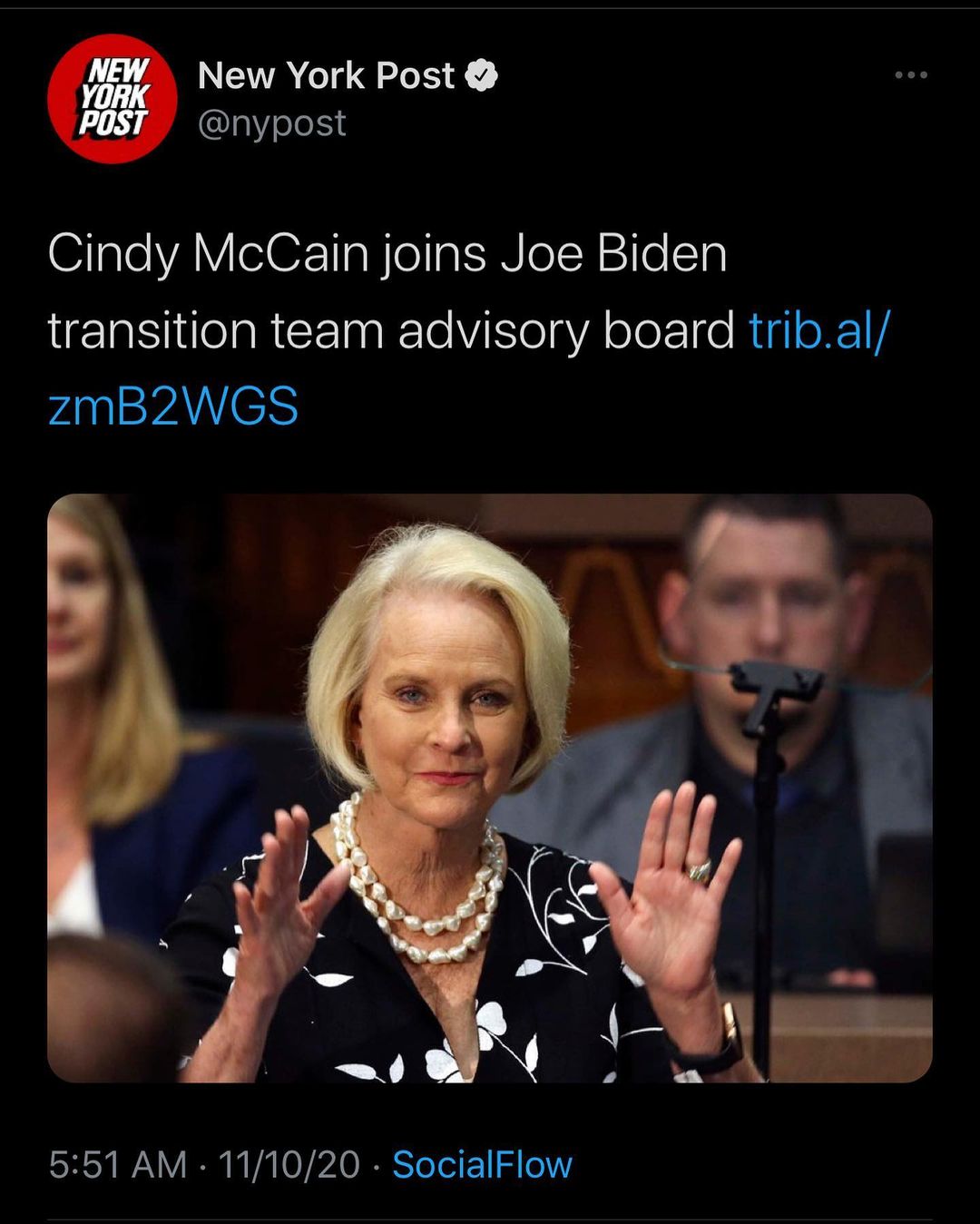The width and height of the screenshot is (980, 1224).
Task: Click the 5:51 AM timestamp
Action: click(118, 1165)
